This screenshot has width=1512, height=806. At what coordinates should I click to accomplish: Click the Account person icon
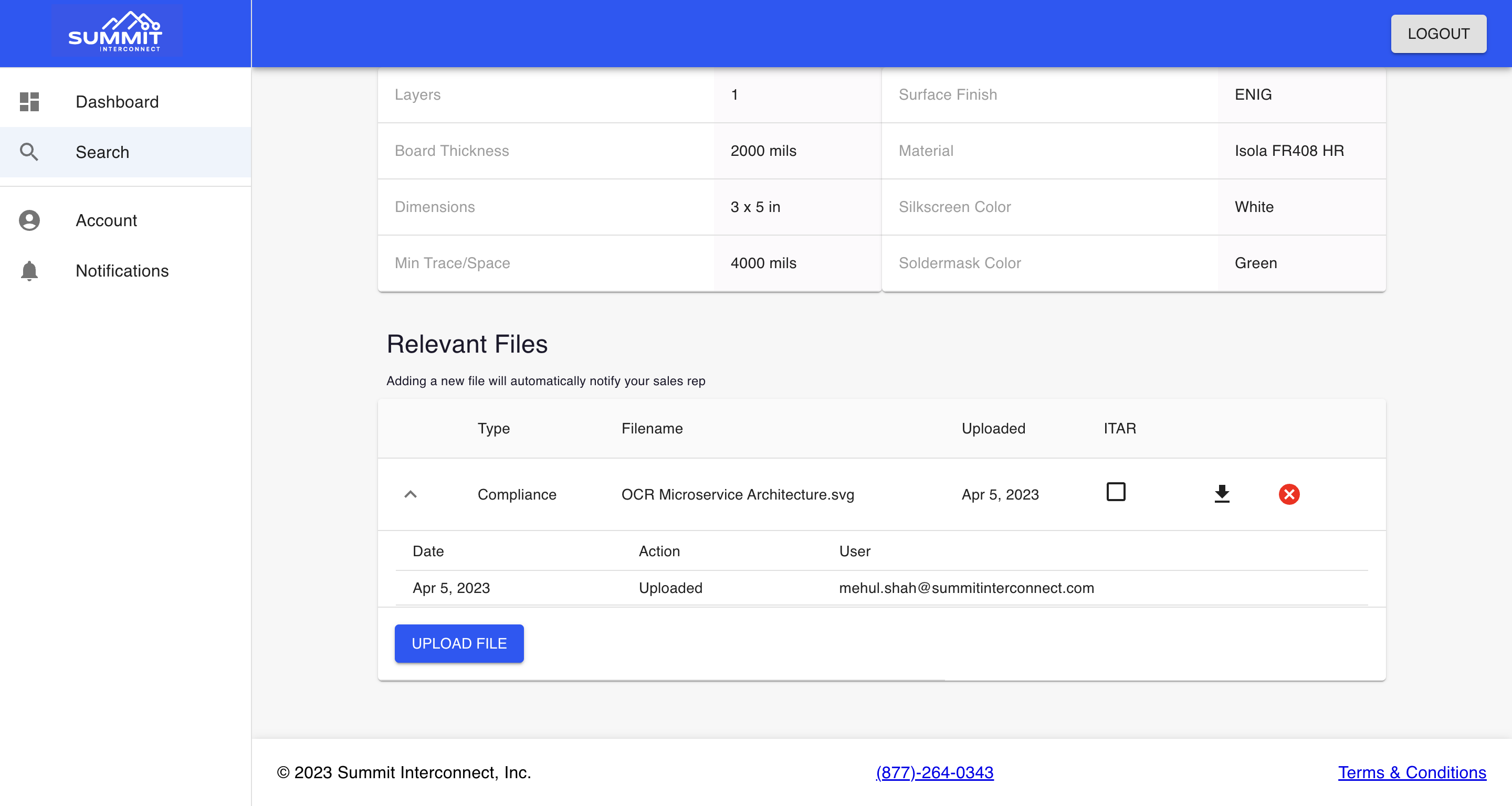pos(29,220)
